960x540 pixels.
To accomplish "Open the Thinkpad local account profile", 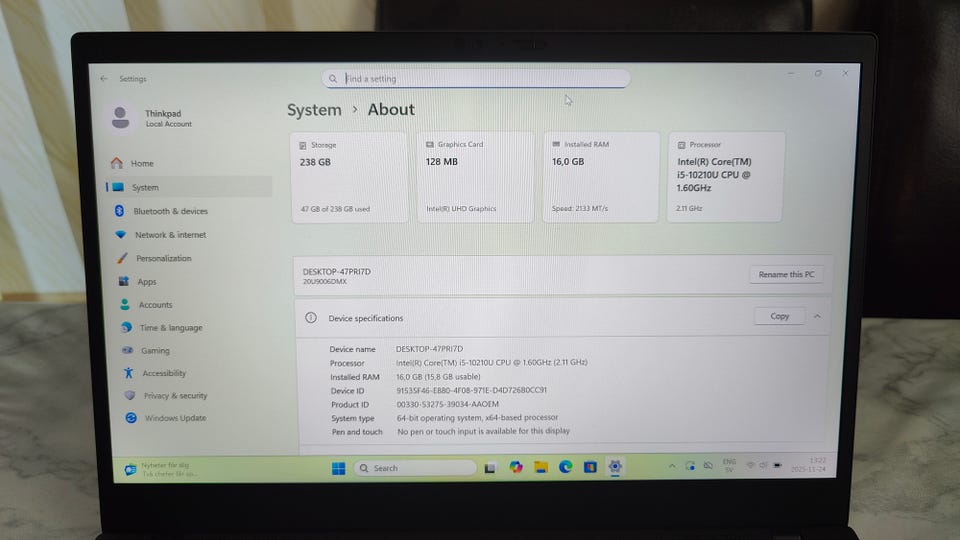I will coord(152,118).
